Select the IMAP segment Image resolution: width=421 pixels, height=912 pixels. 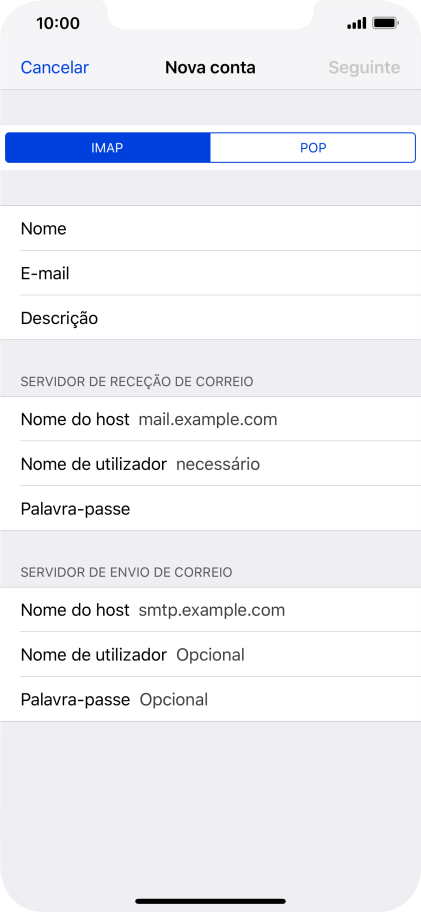tap(108, 148)
